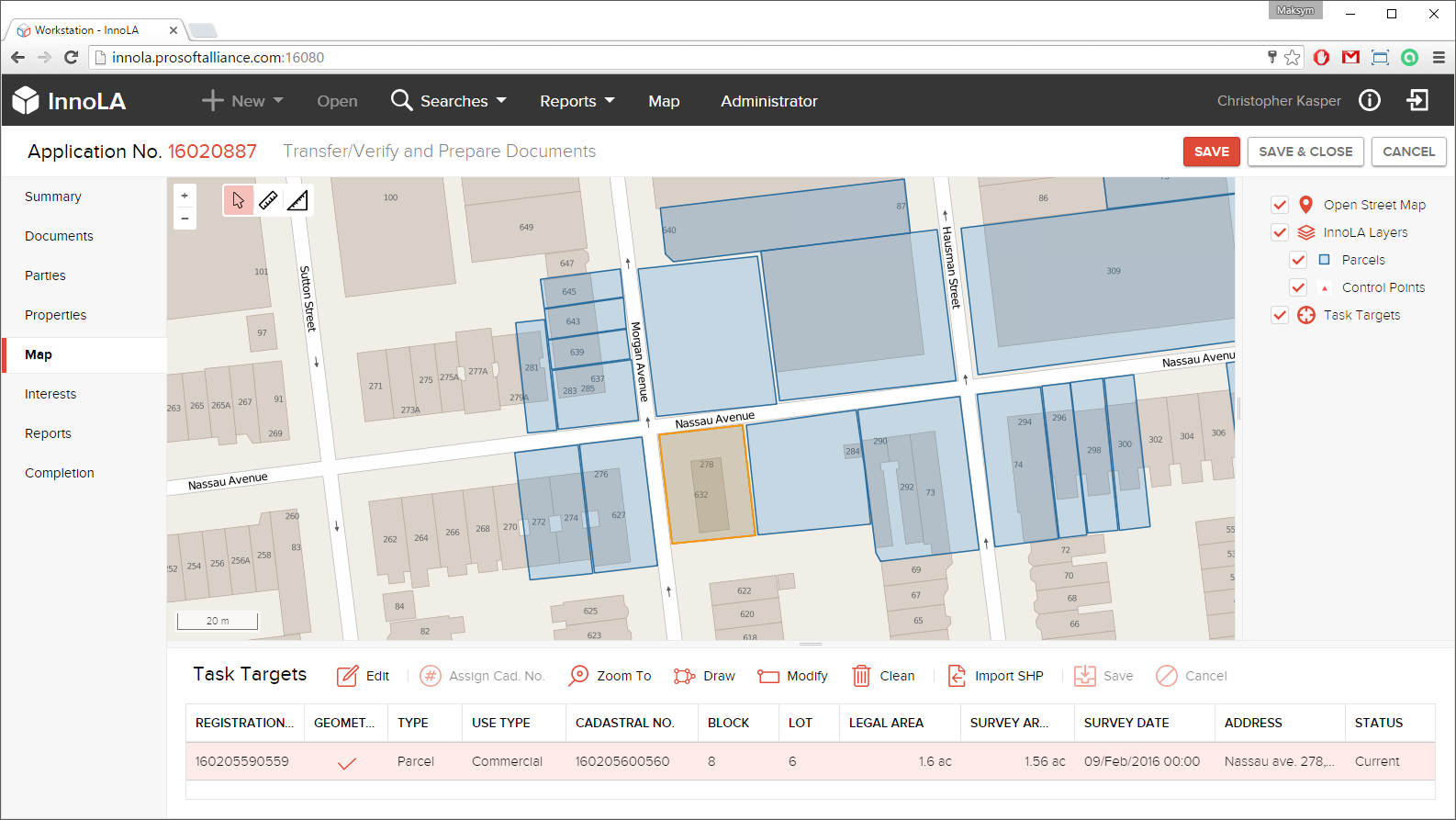The image size is (1456, 820).
Task: Open Reports in the left sidebar
Action: coord(48,433)
